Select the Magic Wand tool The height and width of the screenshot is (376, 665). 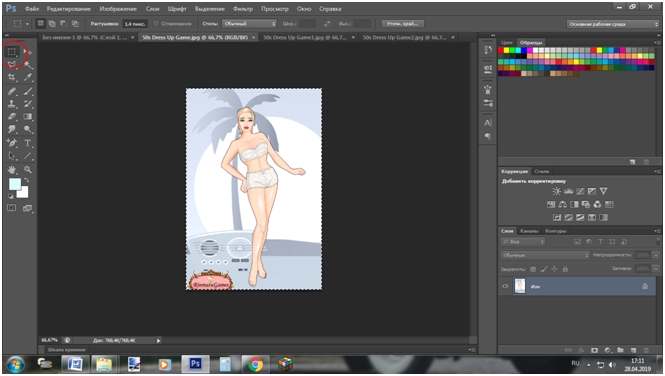pos(28,64)
